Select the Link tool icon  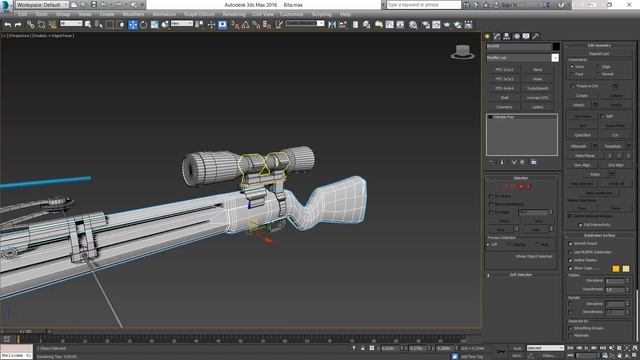[x=31, y=25]
